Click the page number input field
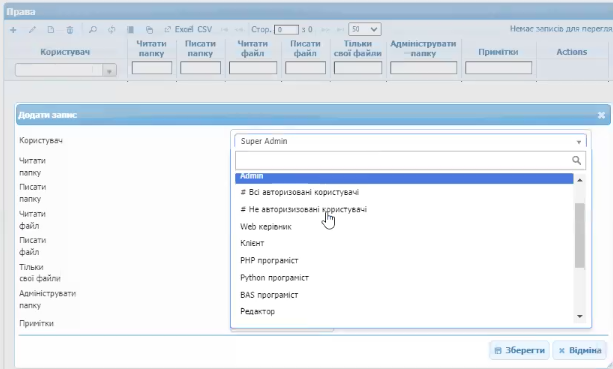The width and height of the screenshot is (613, 369). pyautogui.click(x=286, y=30)
